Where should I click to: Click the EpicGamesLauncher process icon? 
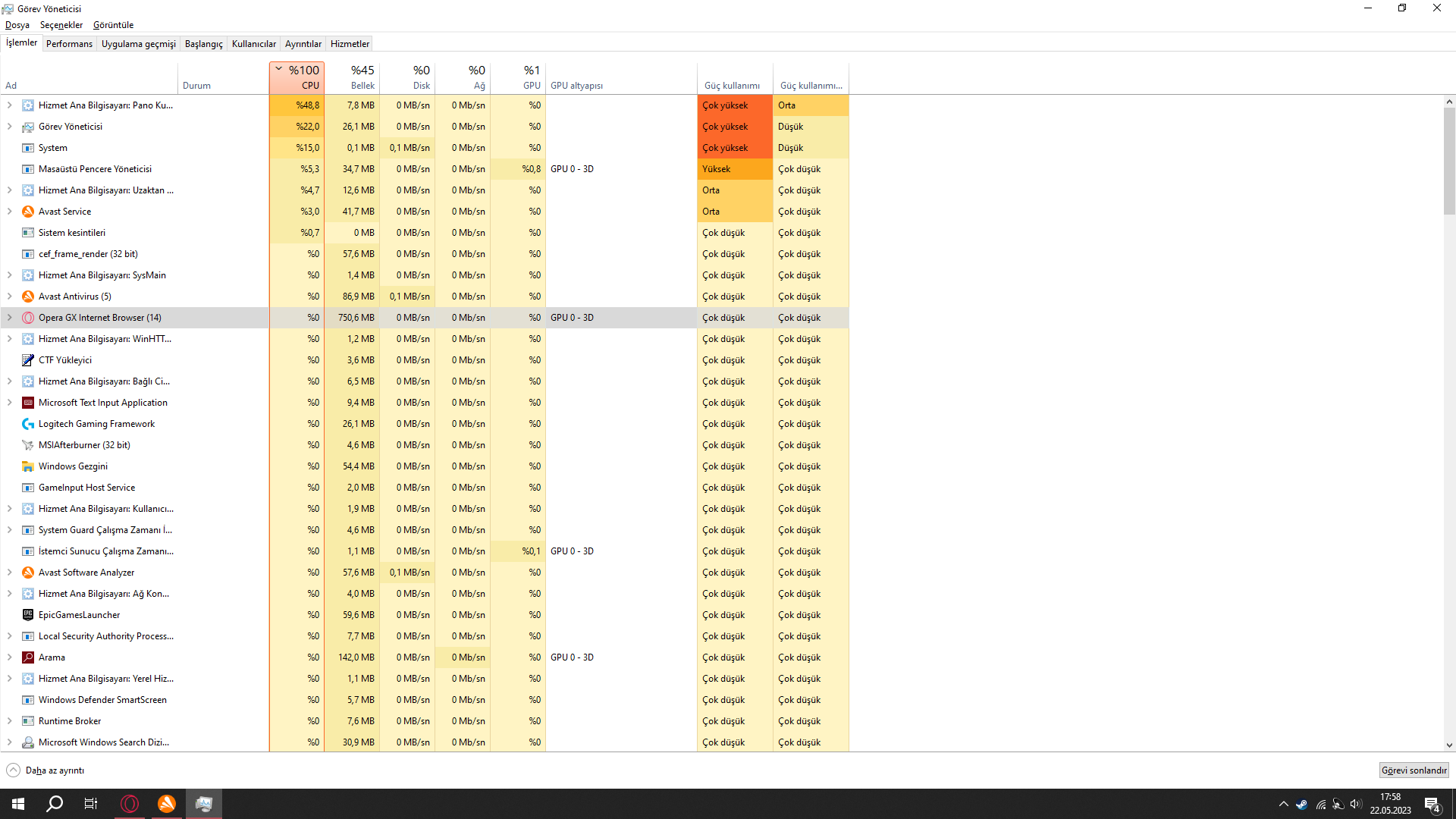coord(28,615)
